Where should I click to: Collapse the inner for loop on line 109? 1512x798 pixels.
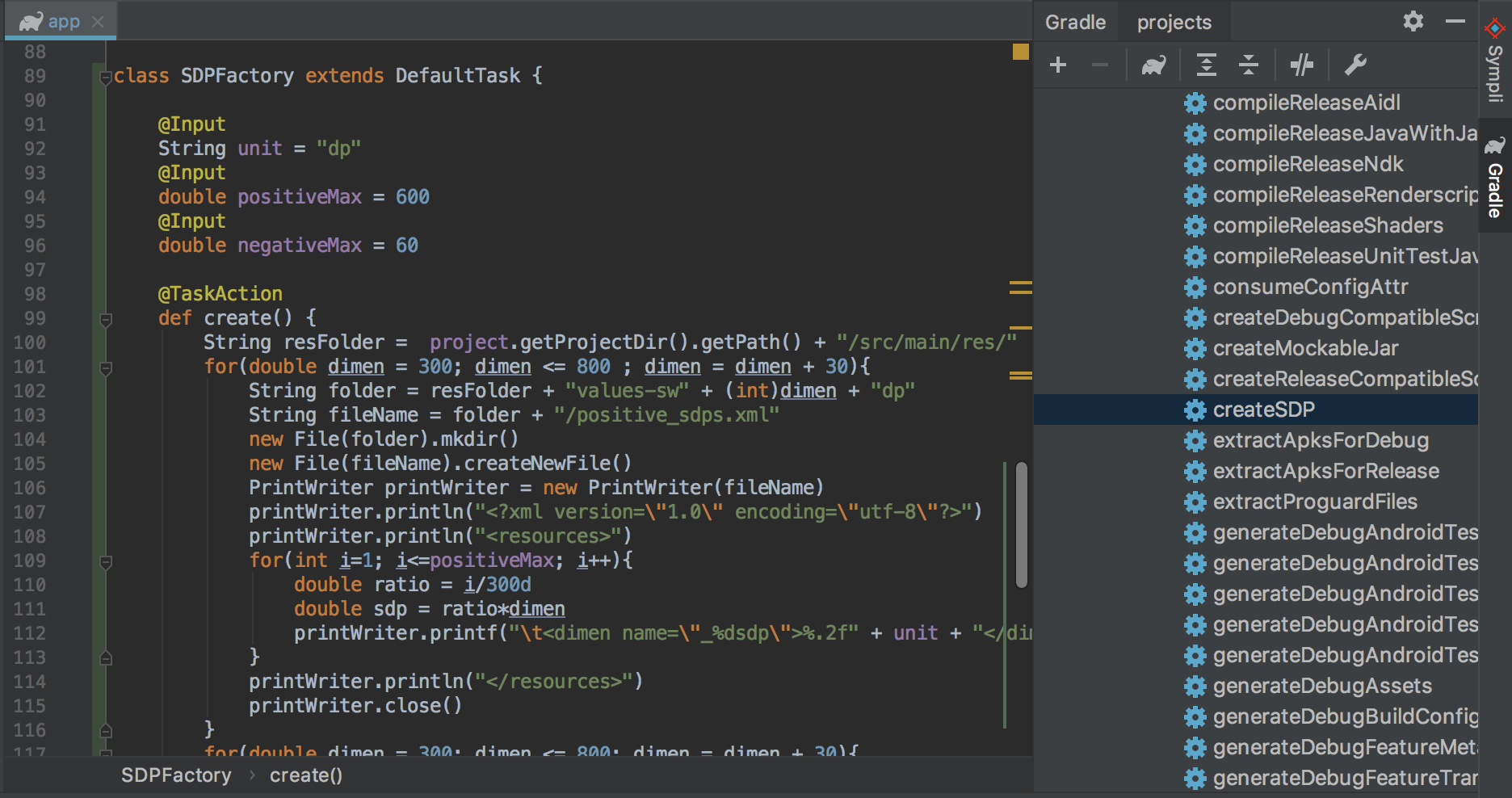point(105,561)
